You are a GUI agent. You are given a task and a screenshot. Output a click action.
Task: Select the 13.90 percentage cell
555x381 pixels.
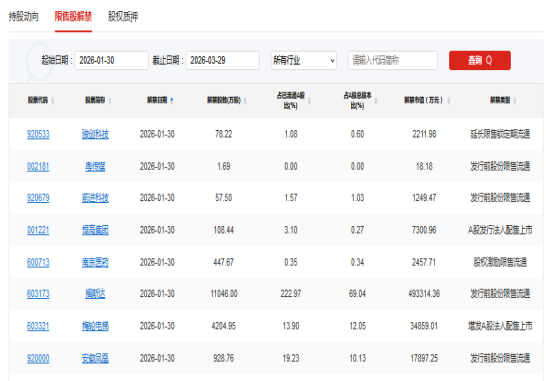pyautogui.click(x=291, y=326)
